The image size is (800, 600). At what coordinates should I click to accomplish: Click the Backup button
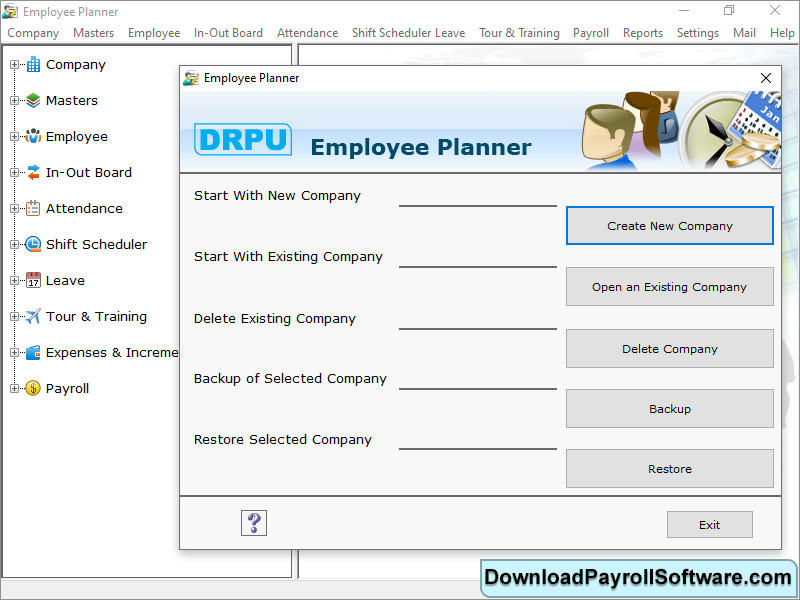pos(670,409)
